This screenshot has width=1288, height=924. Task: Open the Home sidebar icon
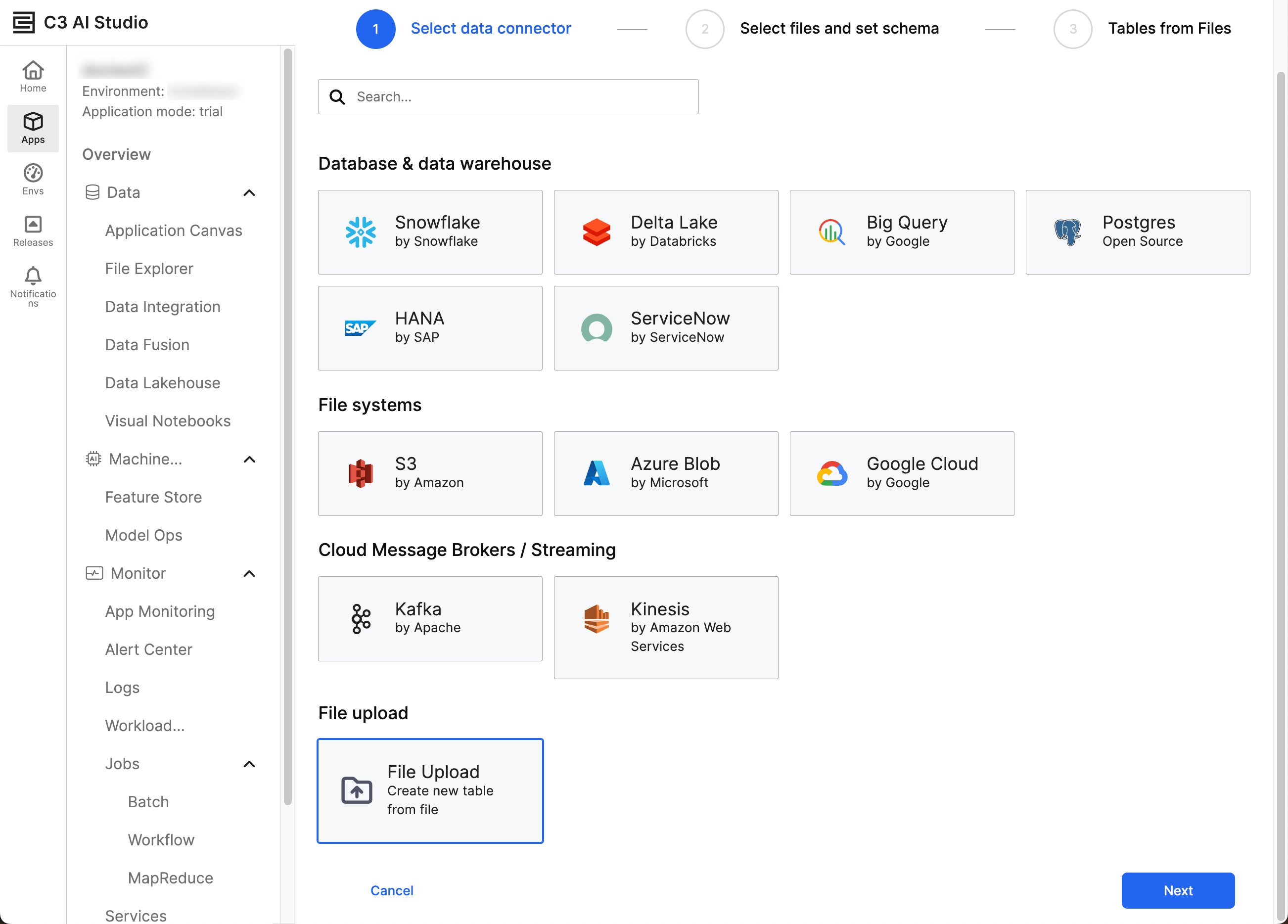(x=33, y=77)
